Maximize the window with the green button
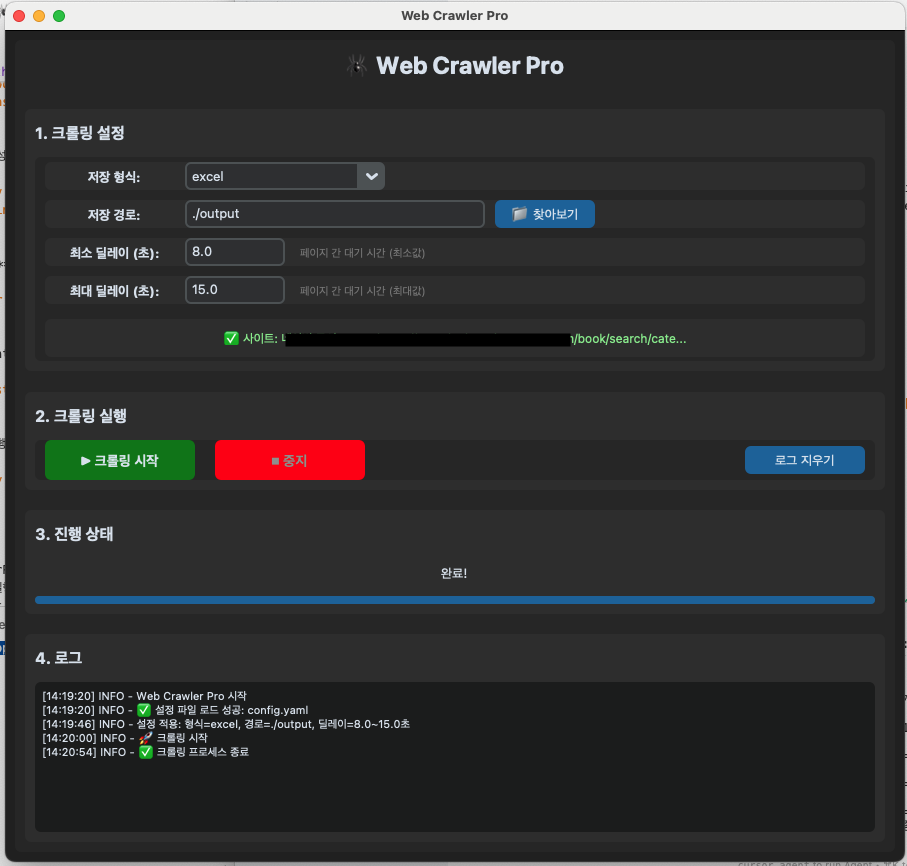 tap(59, 16)
